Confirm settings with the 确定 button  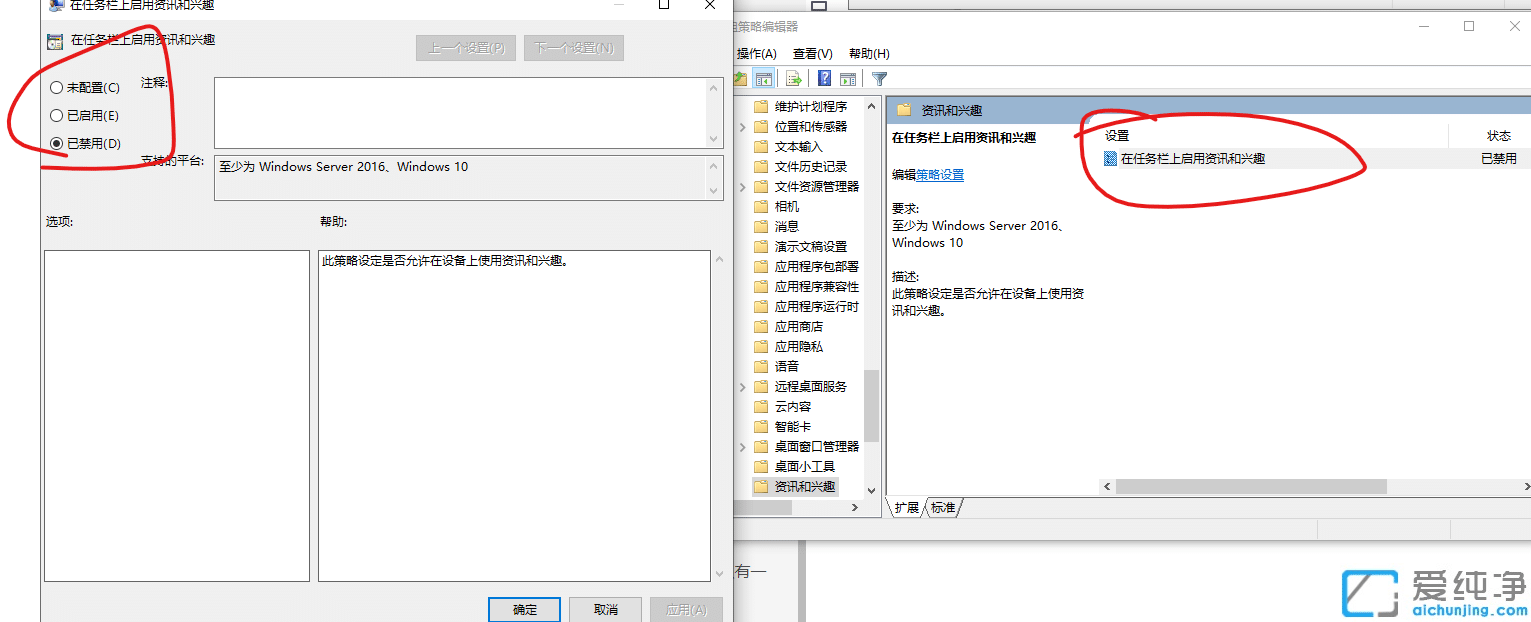coord(524,609)
